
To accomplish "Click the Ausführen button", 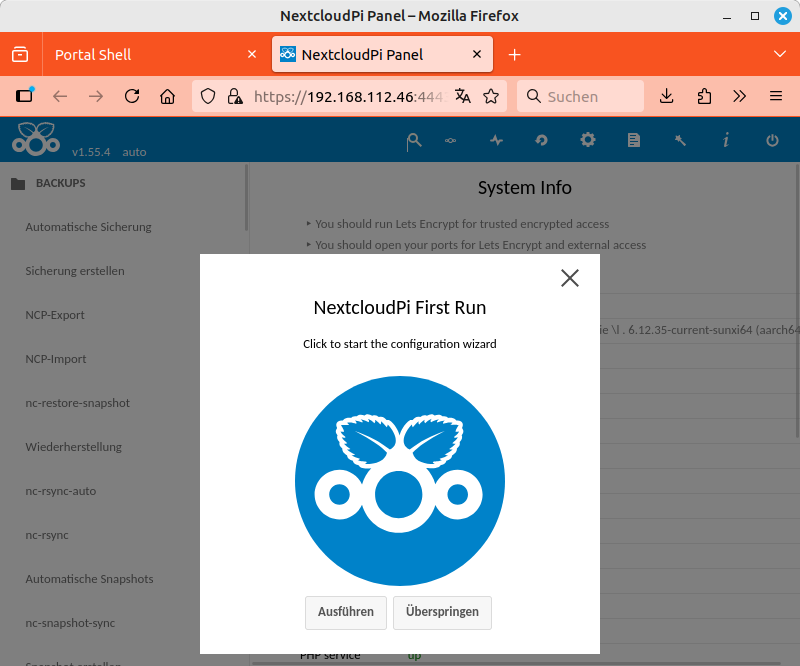I will pos(346,612).
